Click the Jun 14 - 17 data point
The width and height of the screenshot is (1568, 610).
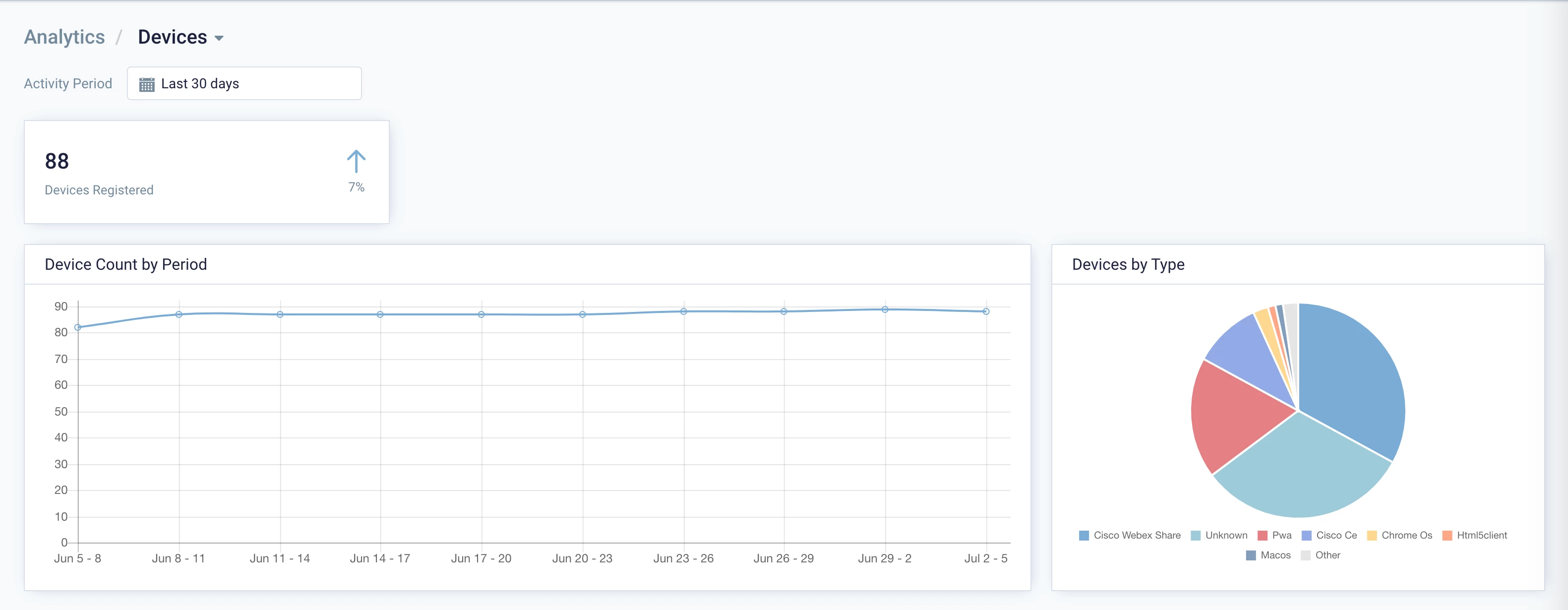380,315
